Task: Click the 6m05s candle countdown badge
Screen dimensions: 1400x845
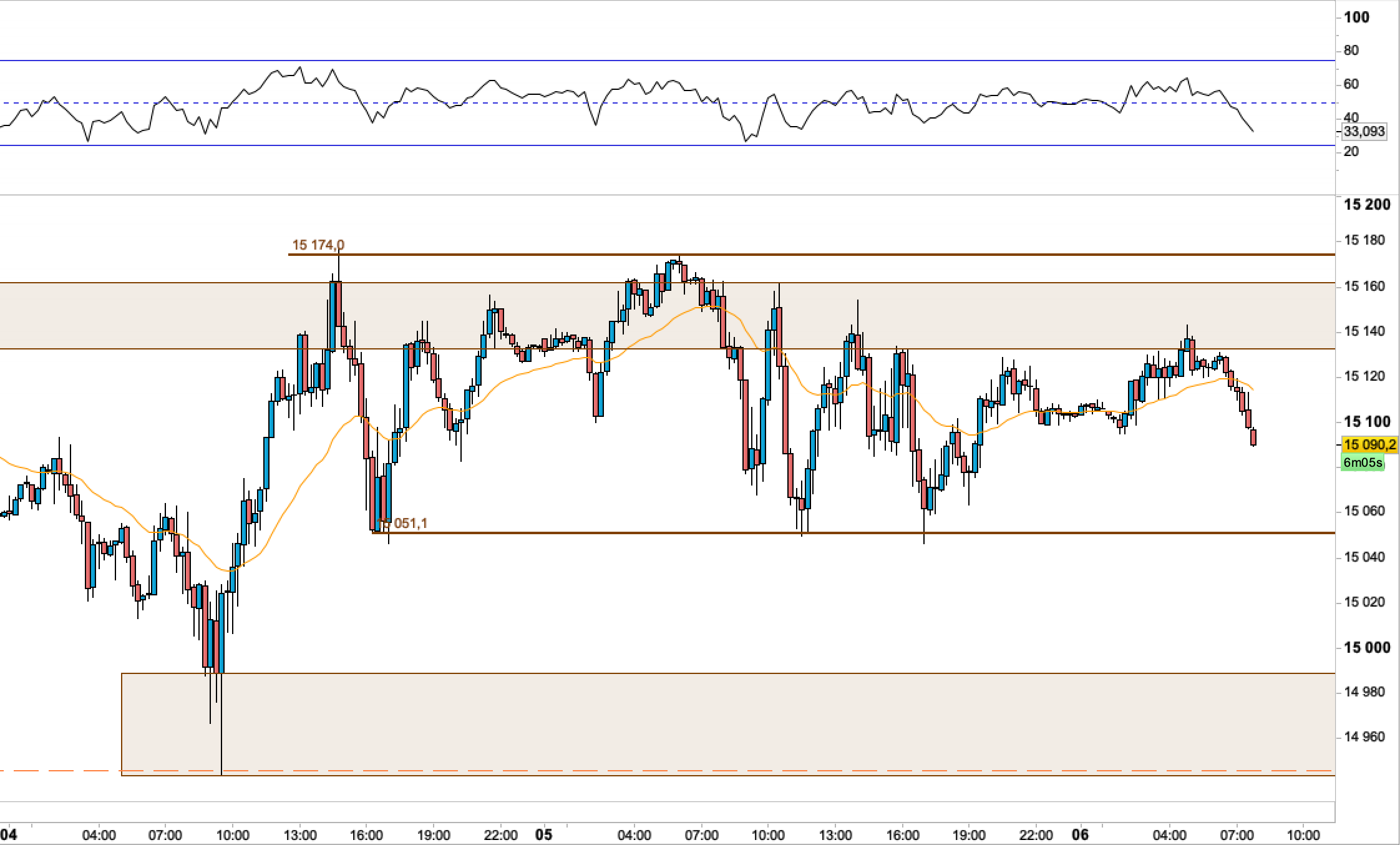Action: coord(1363,462)
